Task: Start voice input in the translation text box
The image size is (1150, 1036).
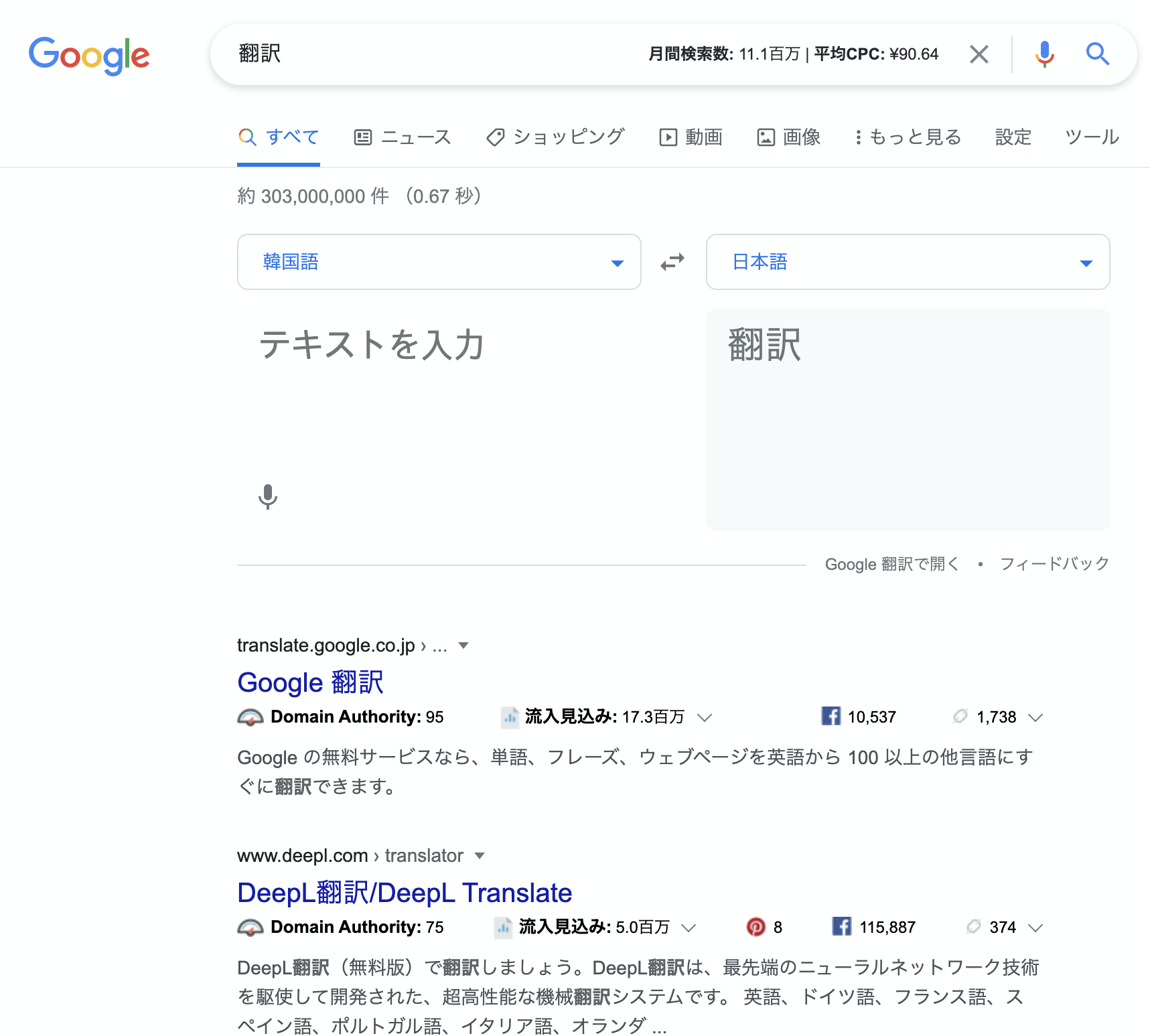Action: pos(268,497)
